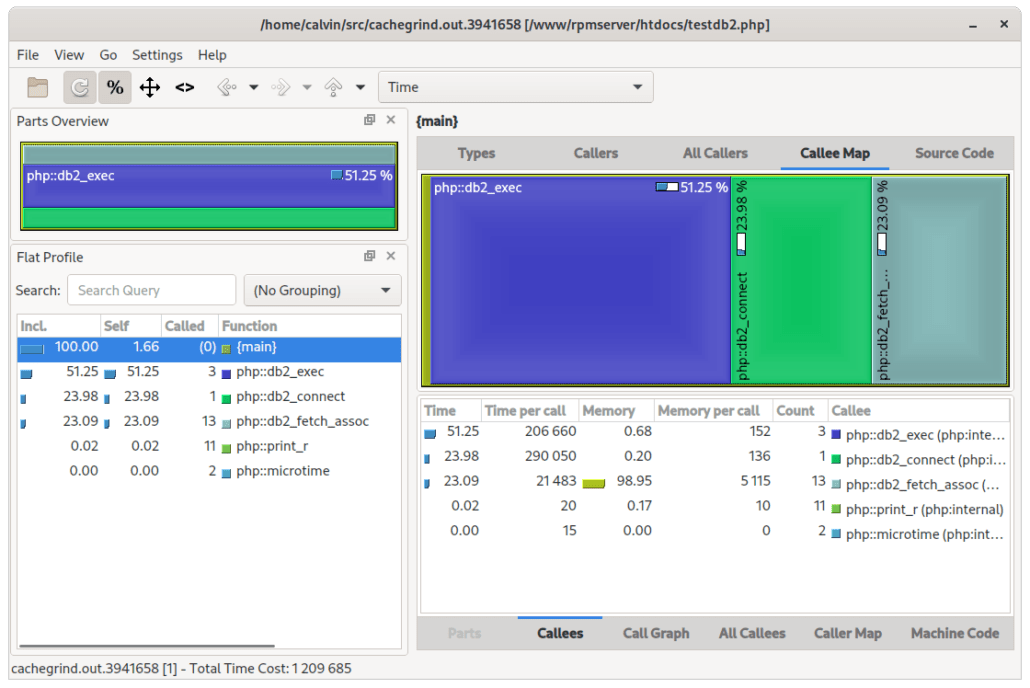Image resolution: width=1030 pixels, height=688 pixels.
Task: Float the Parts Overview panel
Action: point(369,120)
